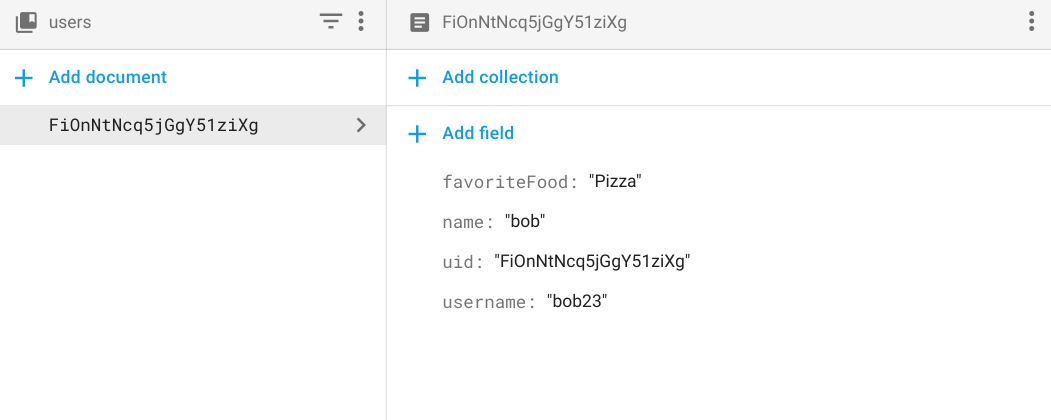Click the users collection icon
The height and width of the screenshot is (420, 1051).
point(26,22)
